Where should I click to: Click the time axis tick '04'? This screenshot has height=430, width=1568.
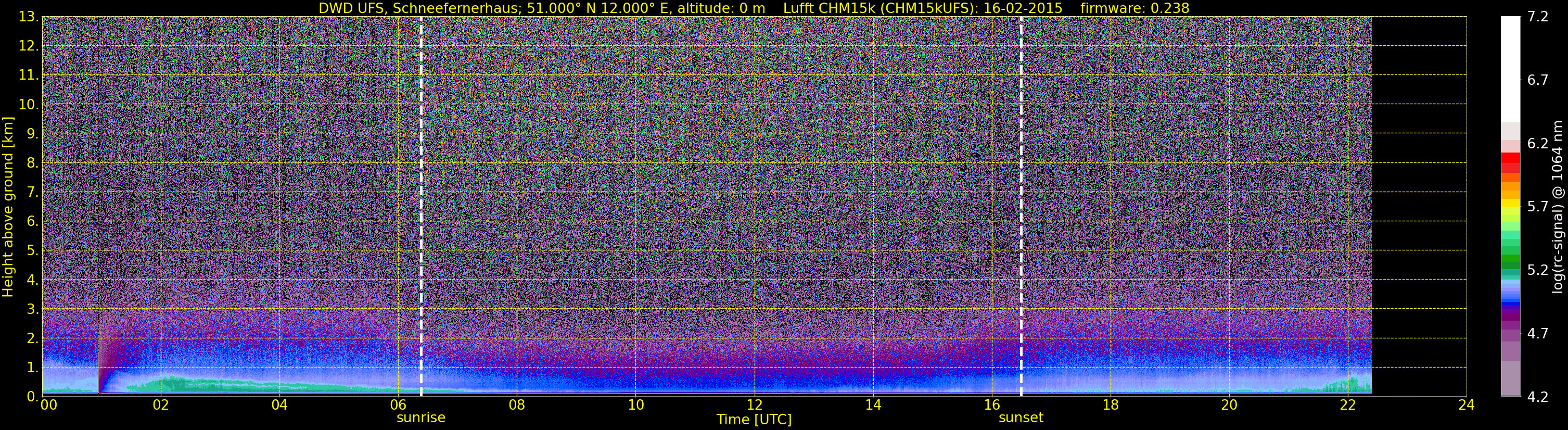(x=279, y=405)
